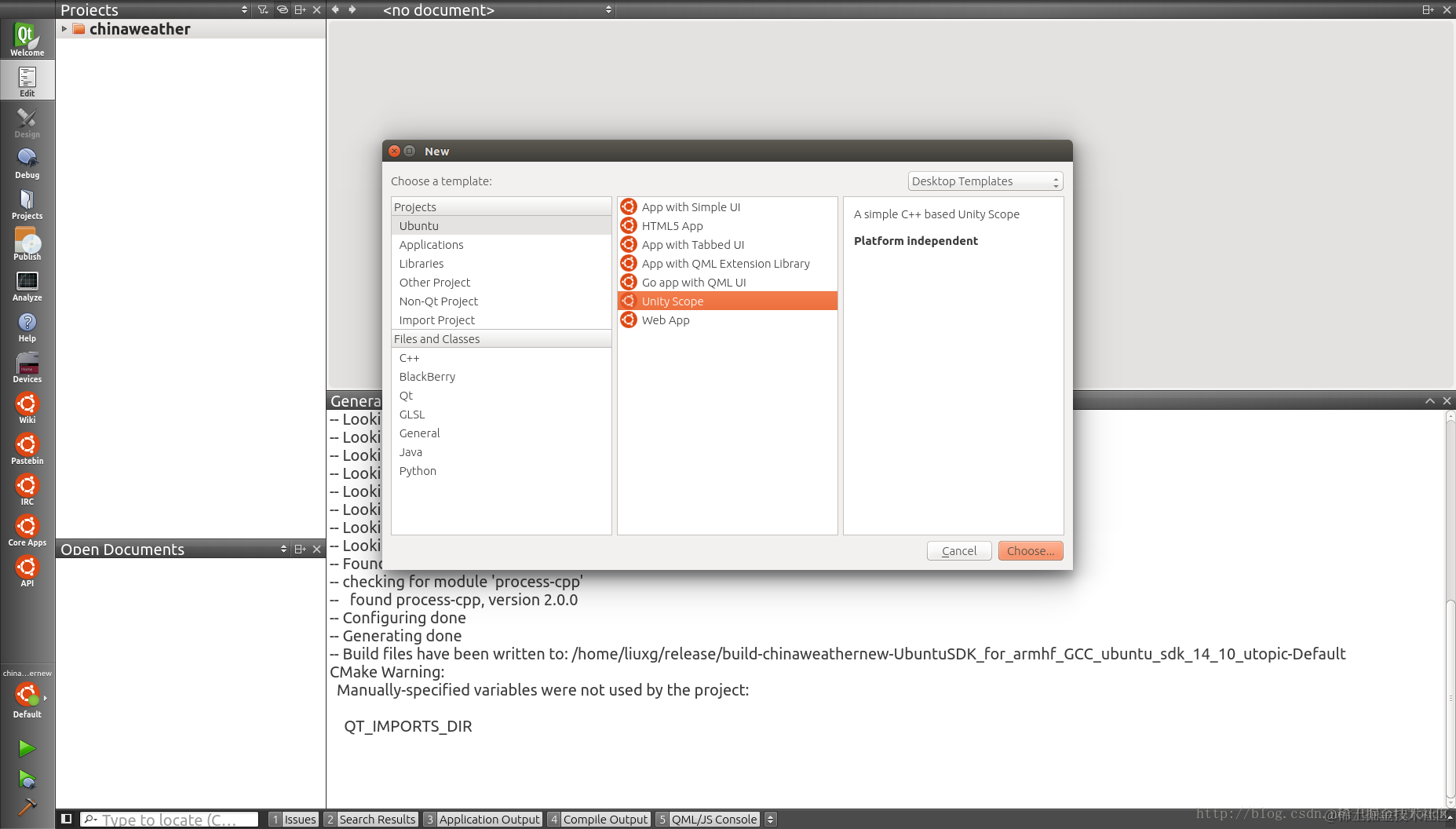This screenshot has height=829, width=1456.
Task: Open the output panes selector arrows
Action: click(x=771, y=819)
